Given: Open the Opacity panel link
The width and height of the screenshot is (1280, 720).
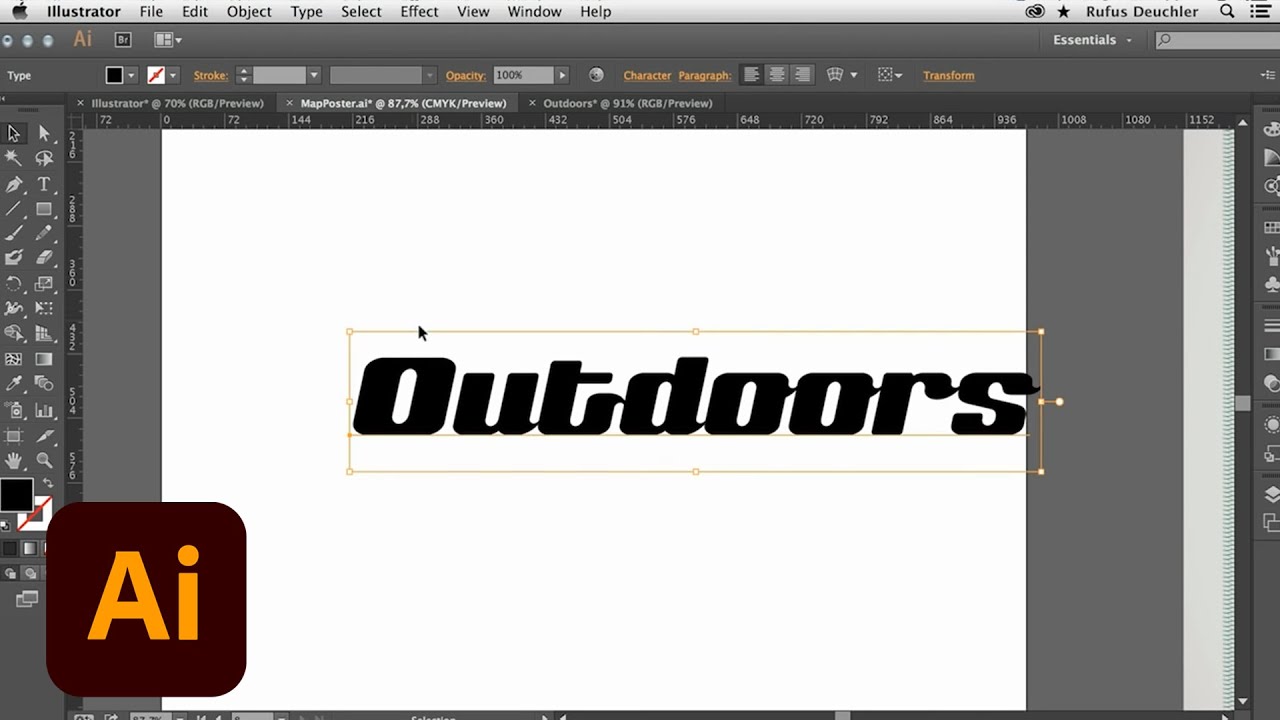Looking at the screenshot, I should click(x=466, y=75).
